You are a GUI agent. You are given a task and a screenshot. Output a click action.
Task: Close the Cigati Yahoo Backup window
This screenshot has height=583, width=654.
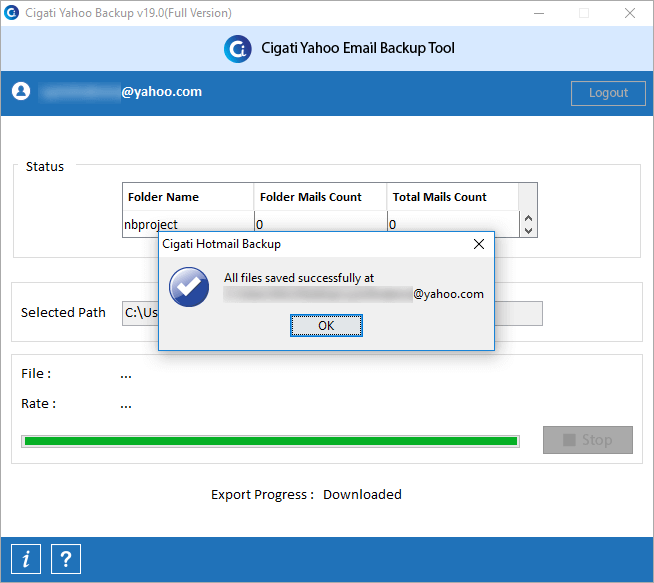click(630, 13)
